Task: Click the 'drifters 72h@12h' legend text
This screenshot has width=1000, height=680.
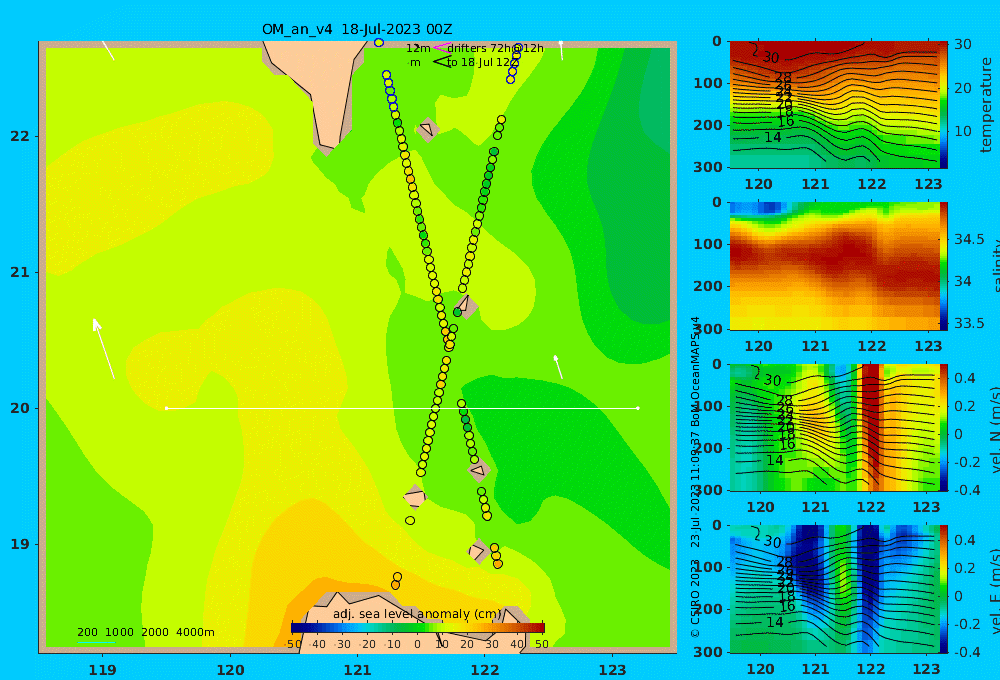Action: pyautogui.click(x=496, y=48)
